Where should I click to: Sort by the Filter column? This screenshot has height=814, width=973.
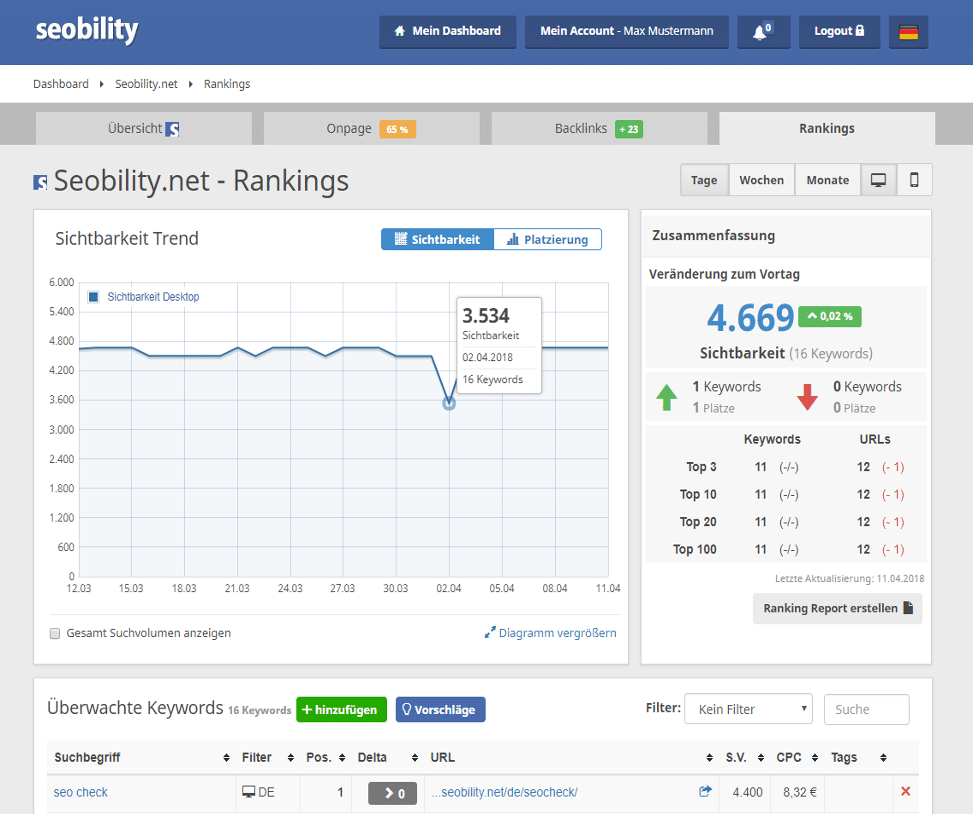267,758
